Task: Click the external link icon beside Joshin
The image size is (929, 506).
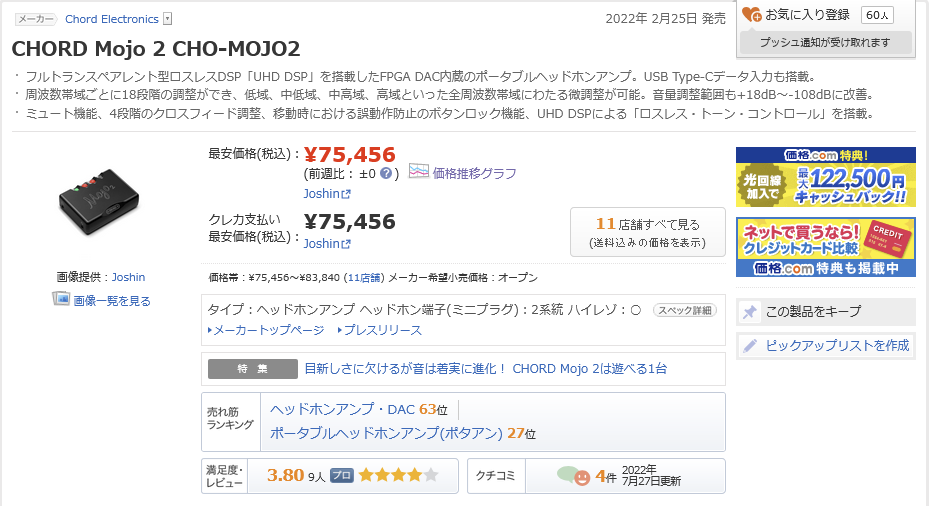Action: [346, 194]
